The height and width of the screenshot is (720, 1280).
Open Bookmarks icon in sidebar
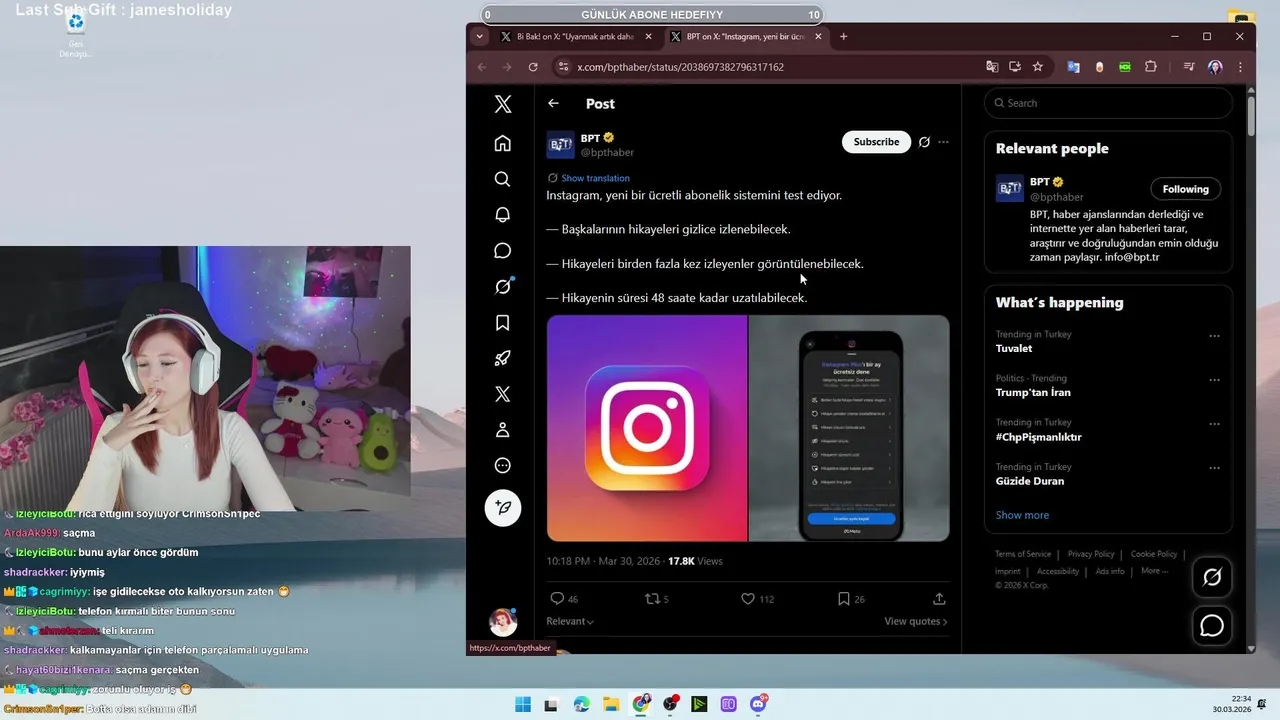503,323
